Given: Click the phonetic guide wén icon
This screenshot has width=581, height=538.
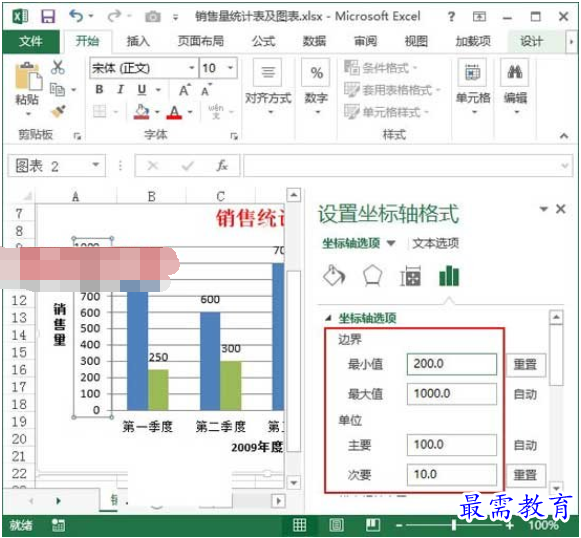Looking at the screenshot, I should pos(216,111).
